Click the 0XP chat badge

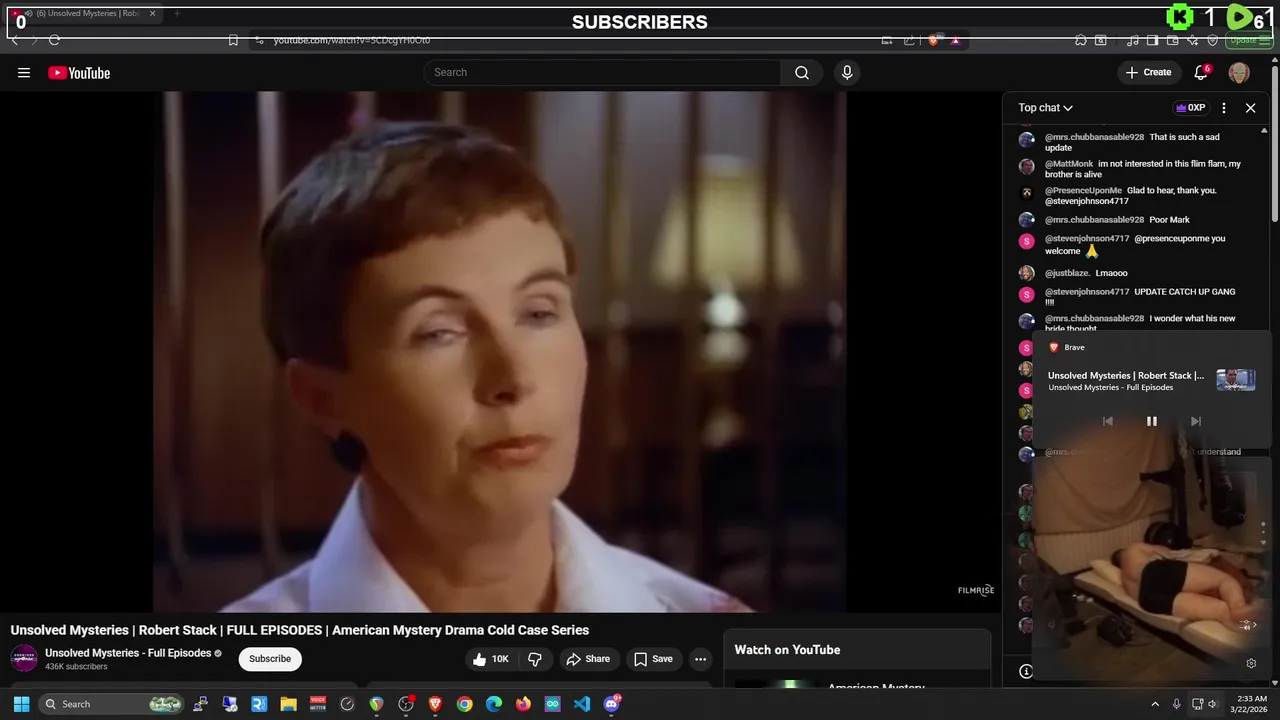pos(1190,108)
